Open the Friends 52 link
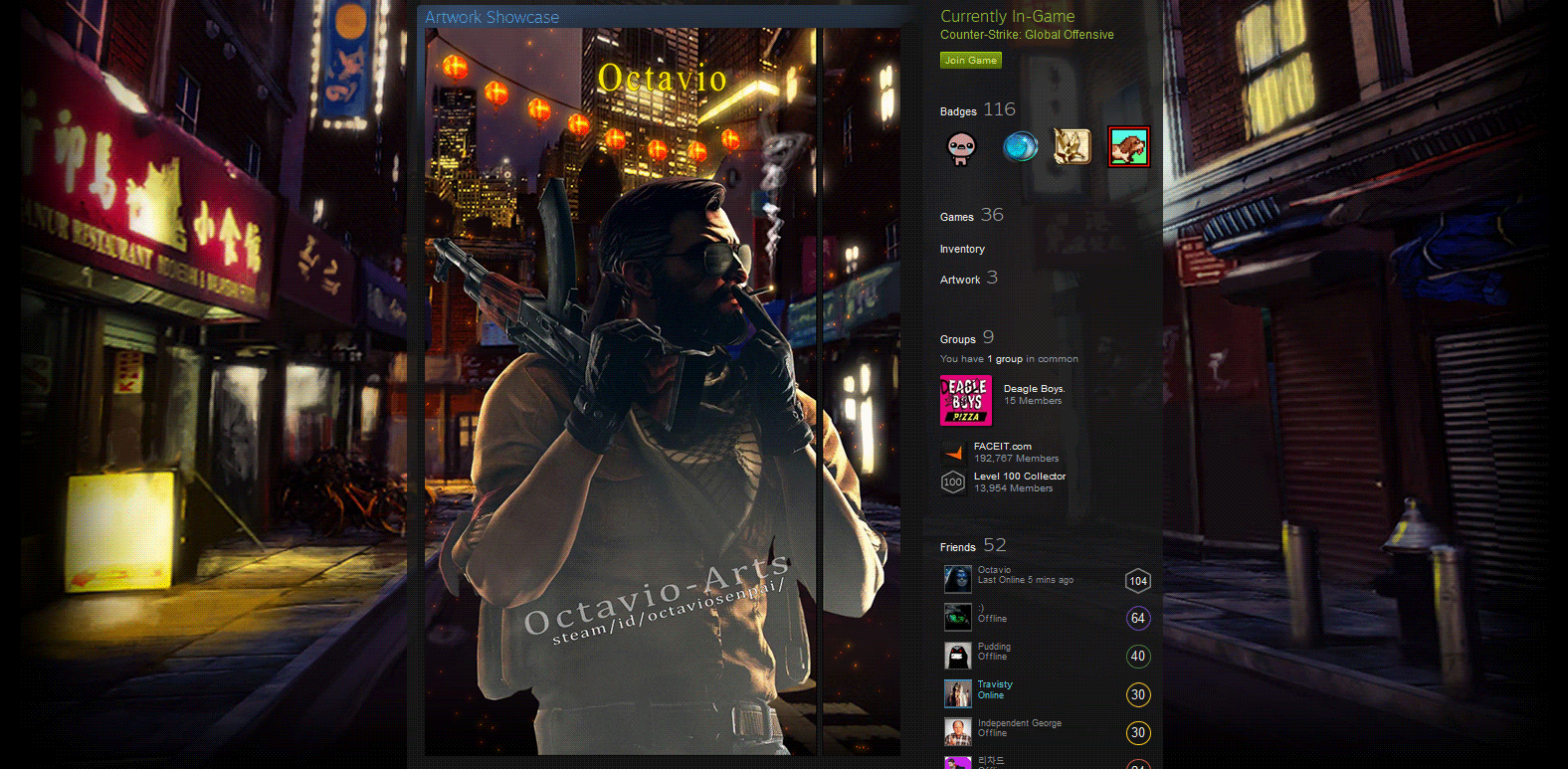 (x=972, y=545)
